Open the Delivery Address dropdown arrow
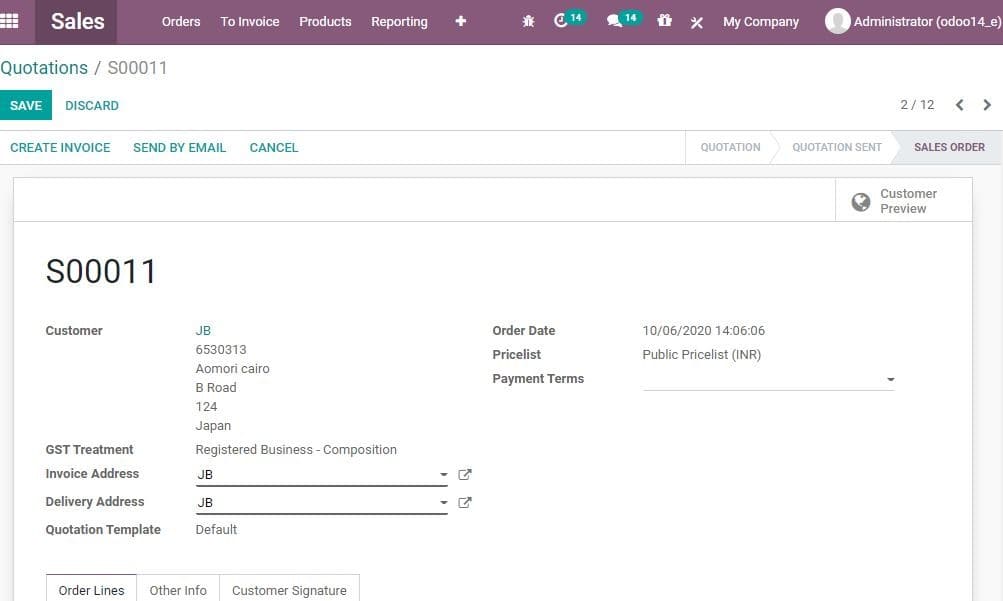The width and height of the screenshot is (1003, 601). coord(443,503)
